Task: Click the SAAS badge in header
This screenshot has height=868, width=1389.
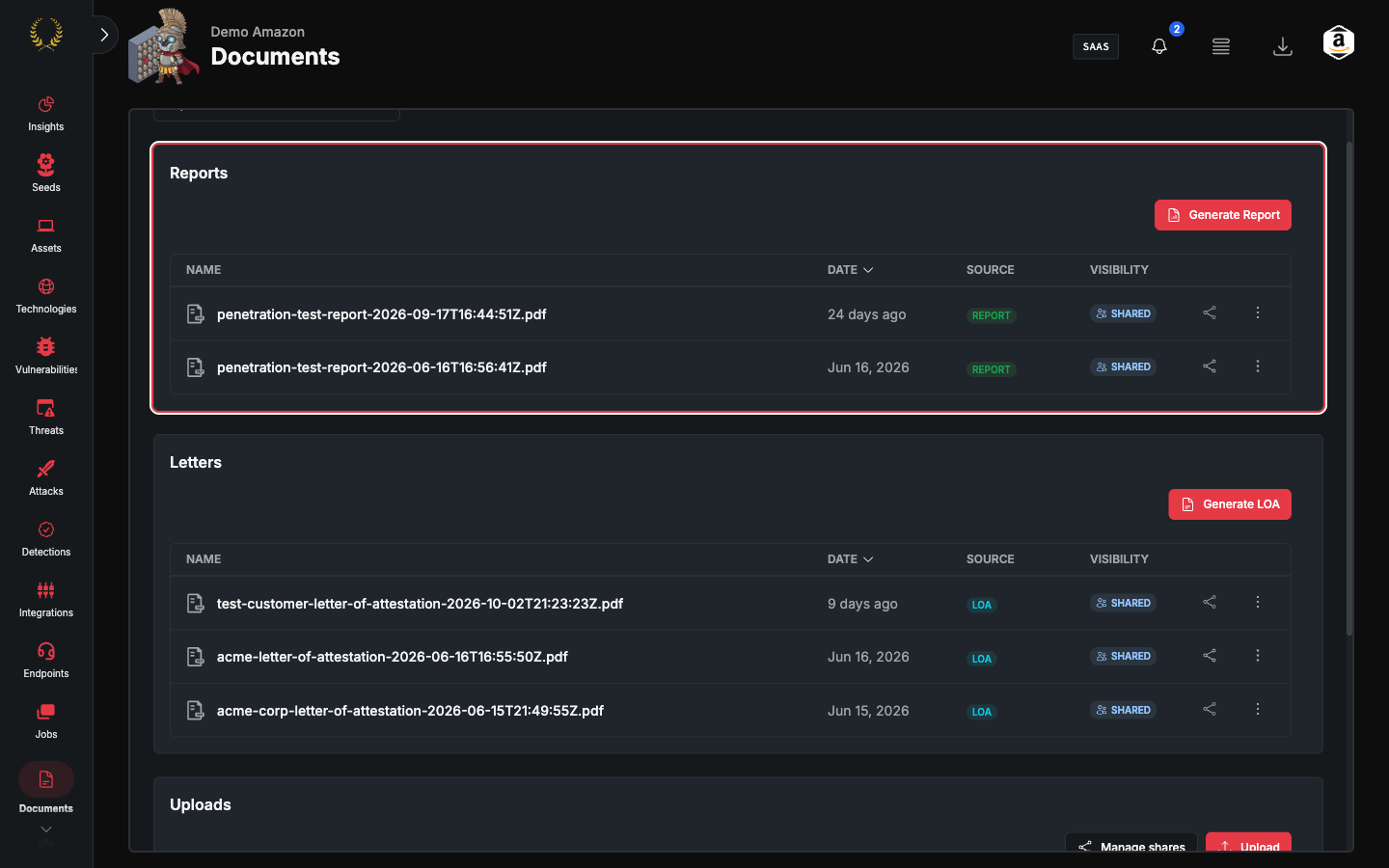Action: pyautogui.click(x=1096, y=46)
